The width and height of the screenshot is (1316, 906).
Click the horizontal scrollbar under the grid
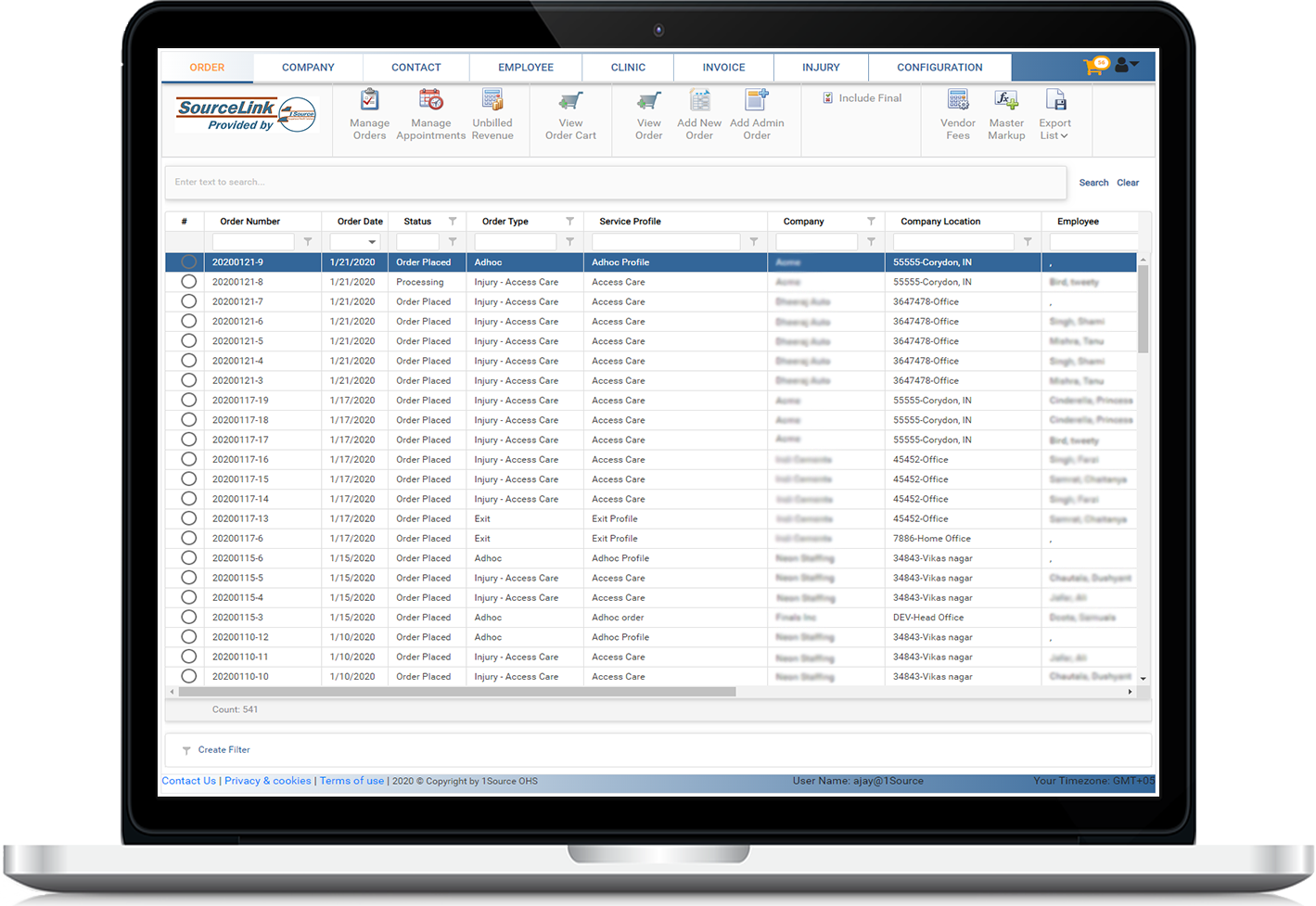tap(456, 692)
